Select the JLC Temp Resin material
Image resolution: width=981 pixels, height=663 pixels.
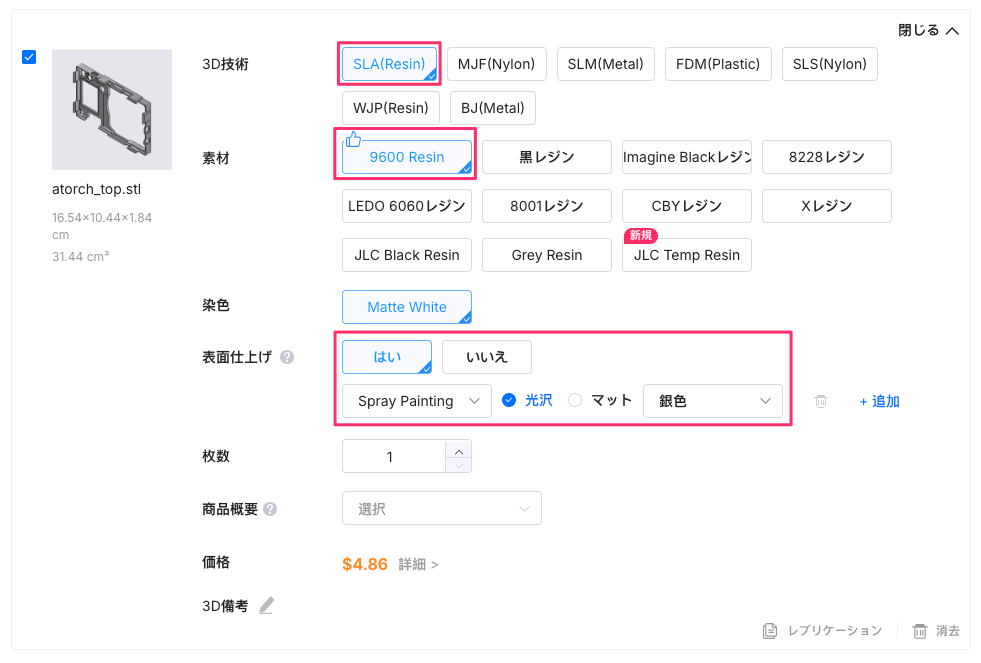[686, 255]
